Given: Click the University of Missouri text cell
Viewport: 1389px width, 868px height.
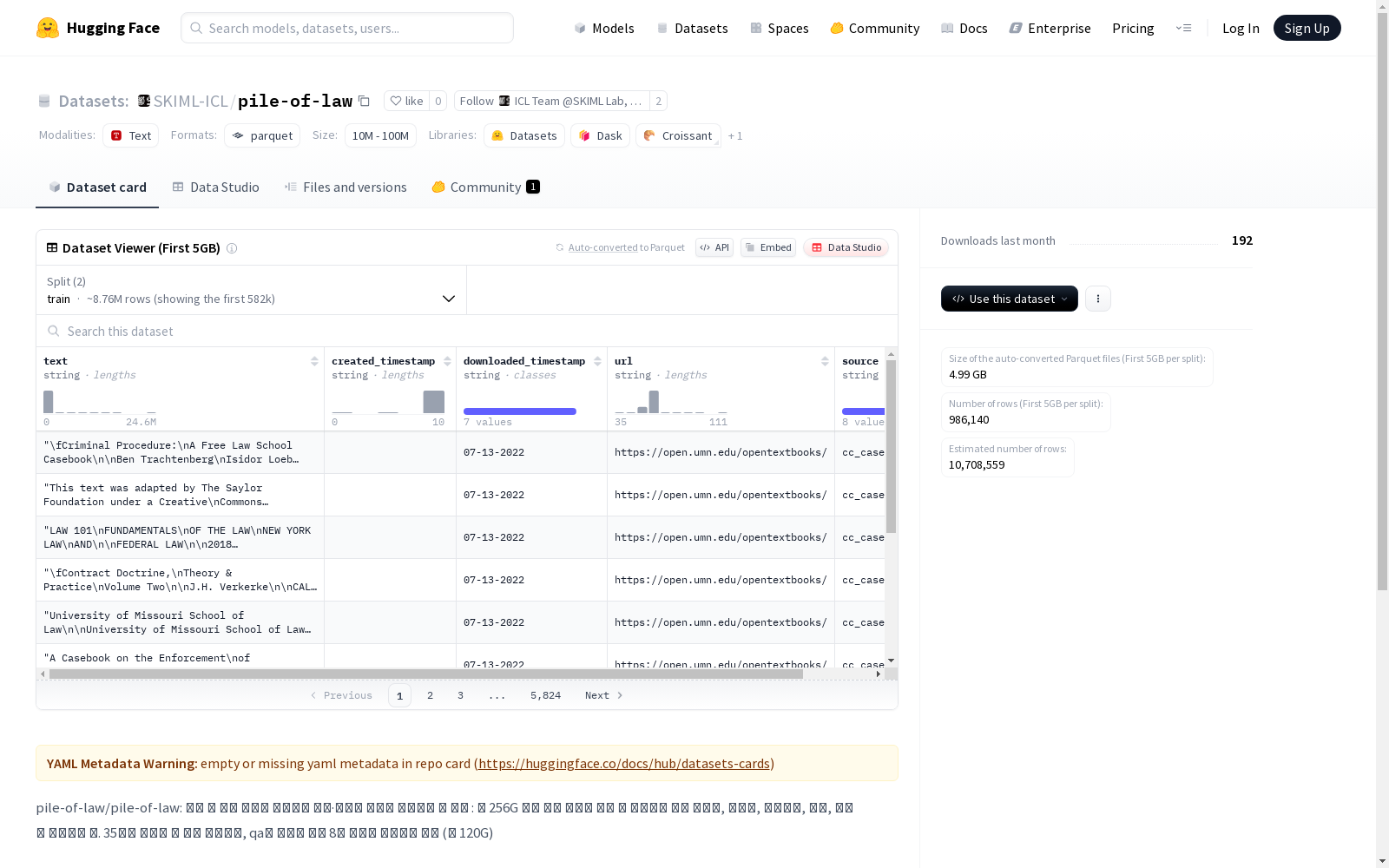Looking at the screenshot, I should click(x=180, y=622).
